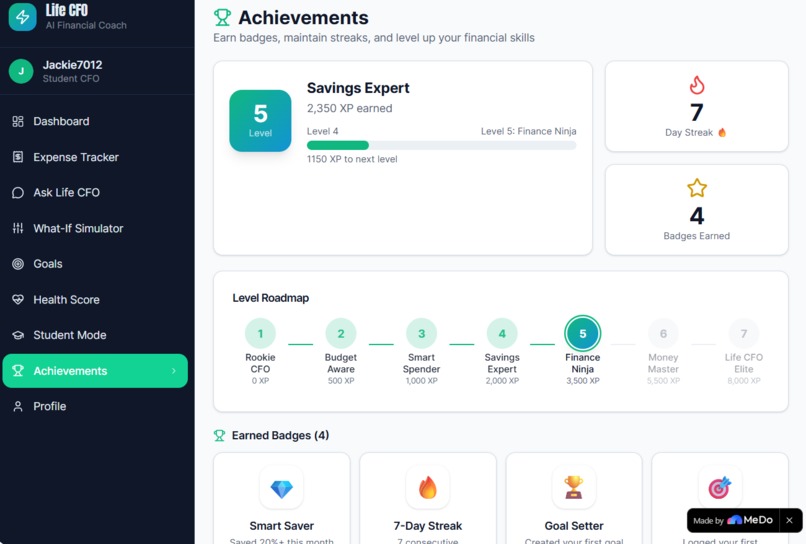Screen dimensions: 806x544
Task: Close the Made by MeDo banner
Action: point(789,520)
